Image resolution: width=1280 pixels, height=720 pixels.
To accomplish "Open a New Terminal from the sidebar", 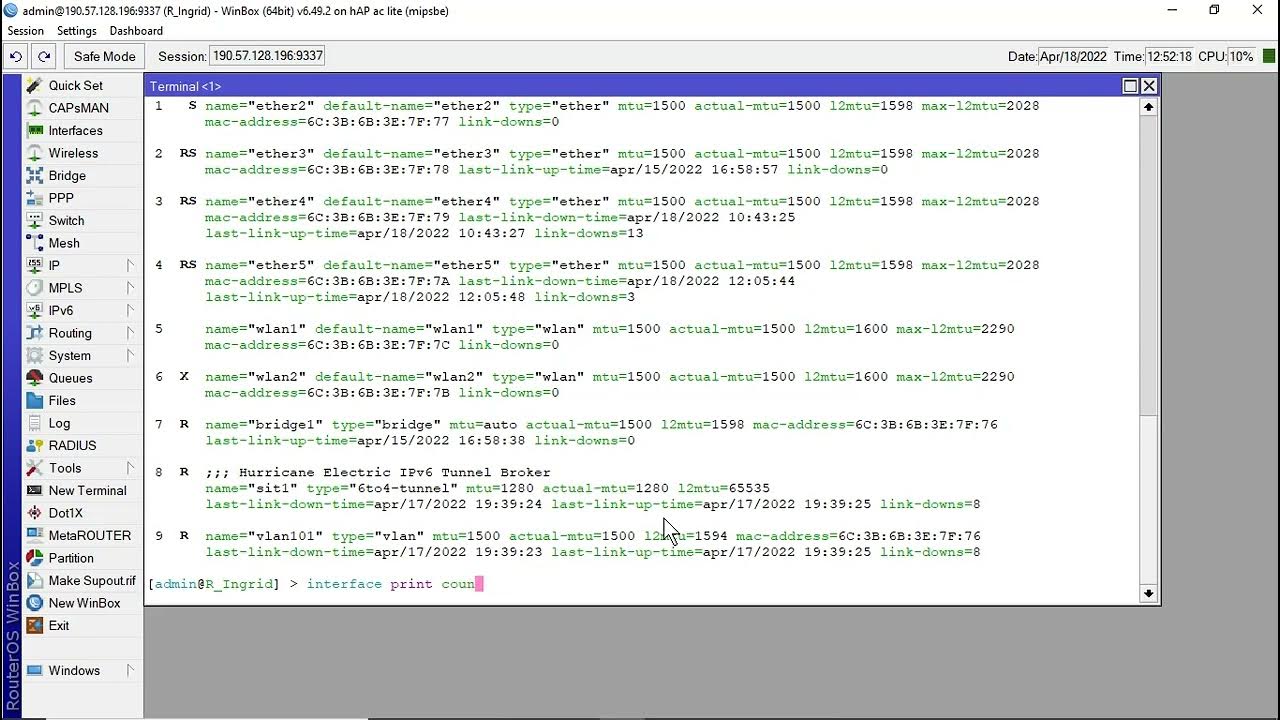I will point(87,490).
